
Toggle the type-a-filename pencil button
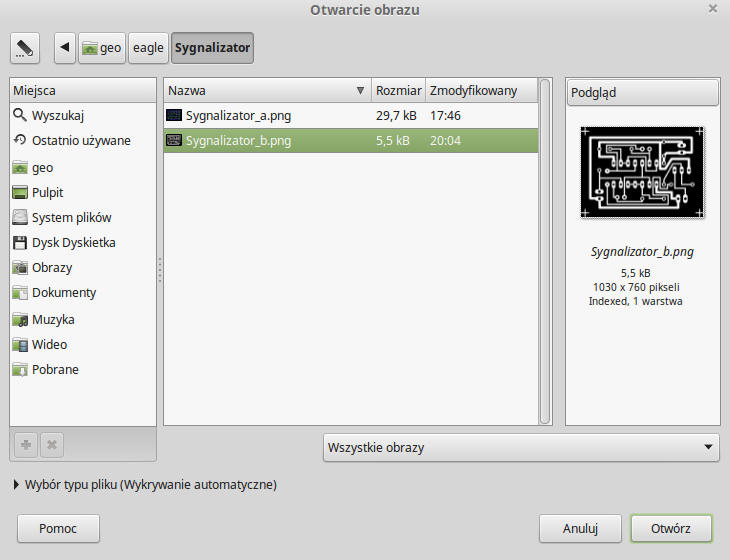[25, 47]
